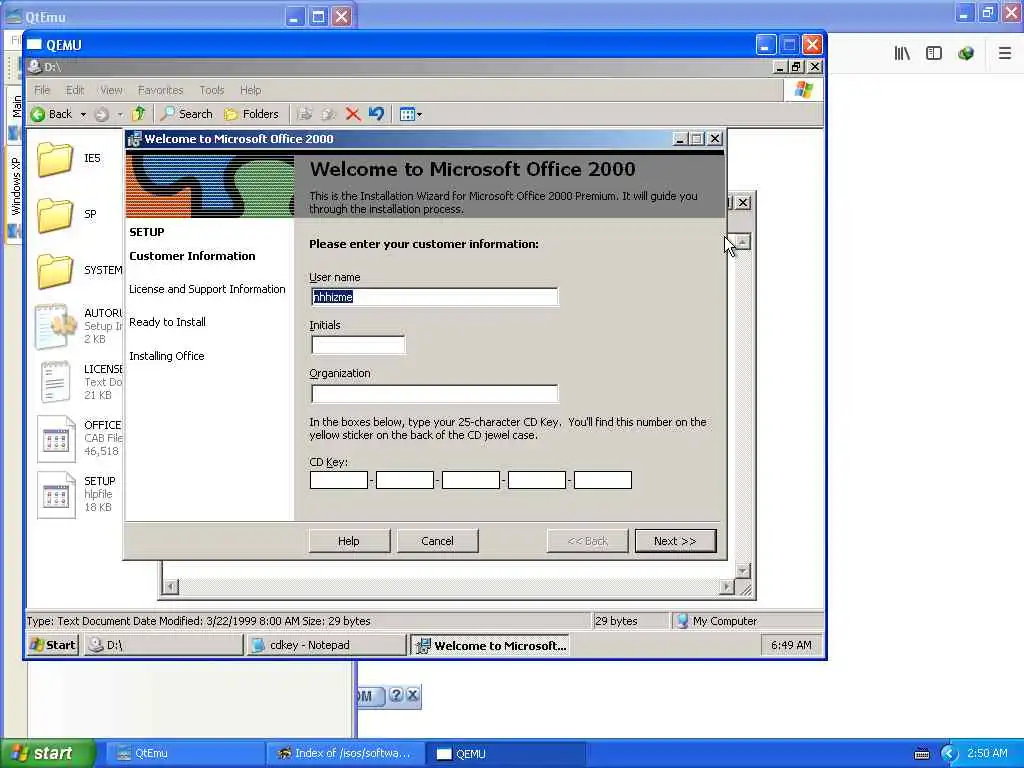The height and width of the screenshot is (768, 1024).
Task: Switch to Index of /isos/softwa... in taskbar
Action: [x=345, y=754]
